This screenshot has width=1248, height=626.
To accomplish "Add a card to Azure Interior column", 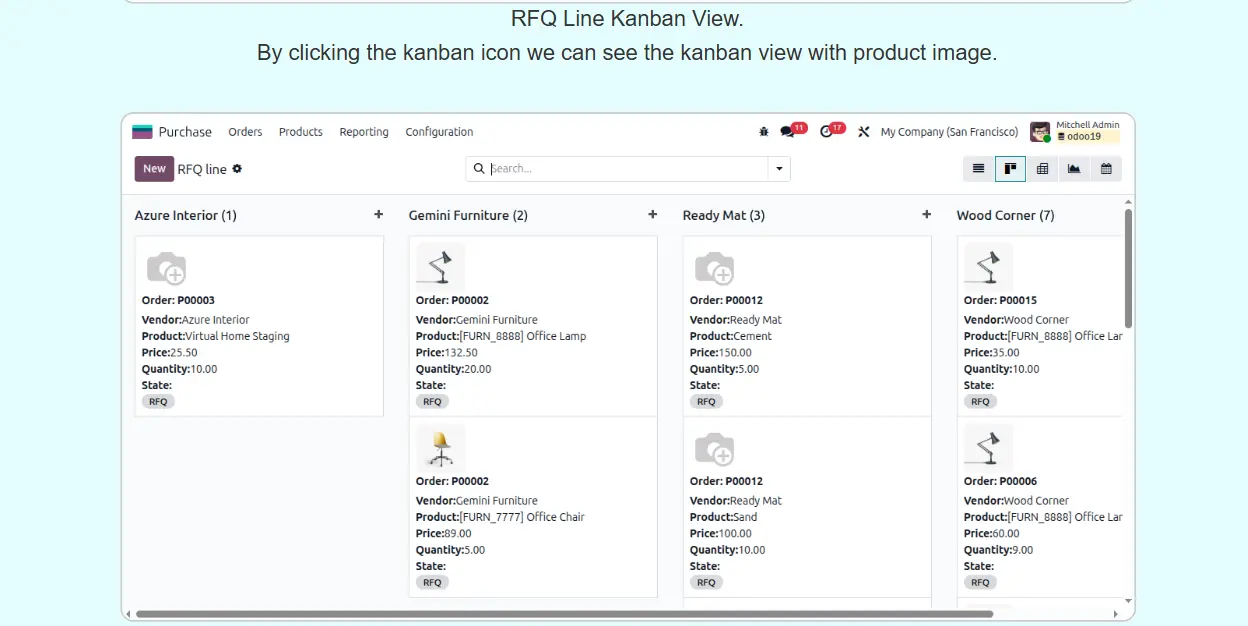I will coord(378,215).
